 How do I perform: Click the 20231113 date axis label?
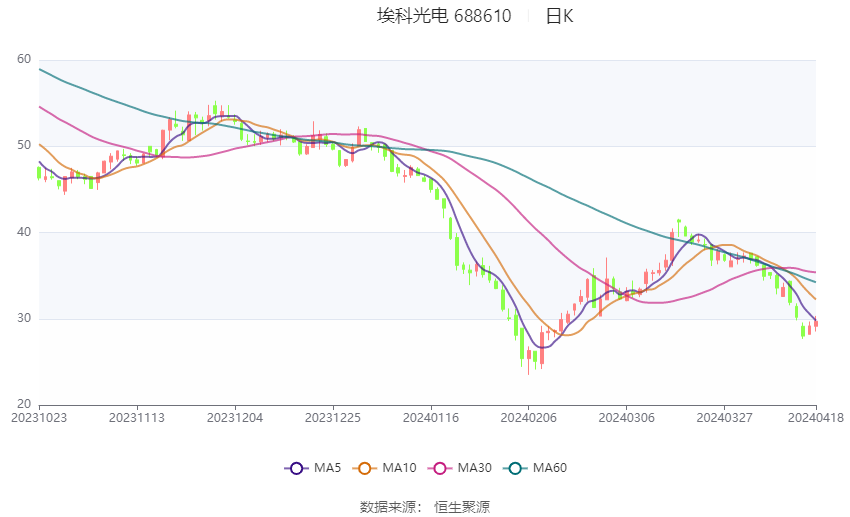tap(137, 418)
